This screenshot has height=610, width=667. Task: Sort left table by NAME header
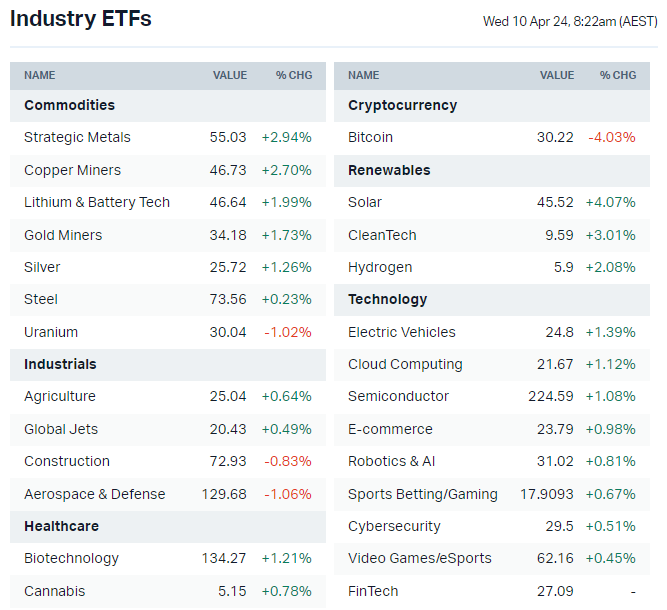[x=40, y=75]
